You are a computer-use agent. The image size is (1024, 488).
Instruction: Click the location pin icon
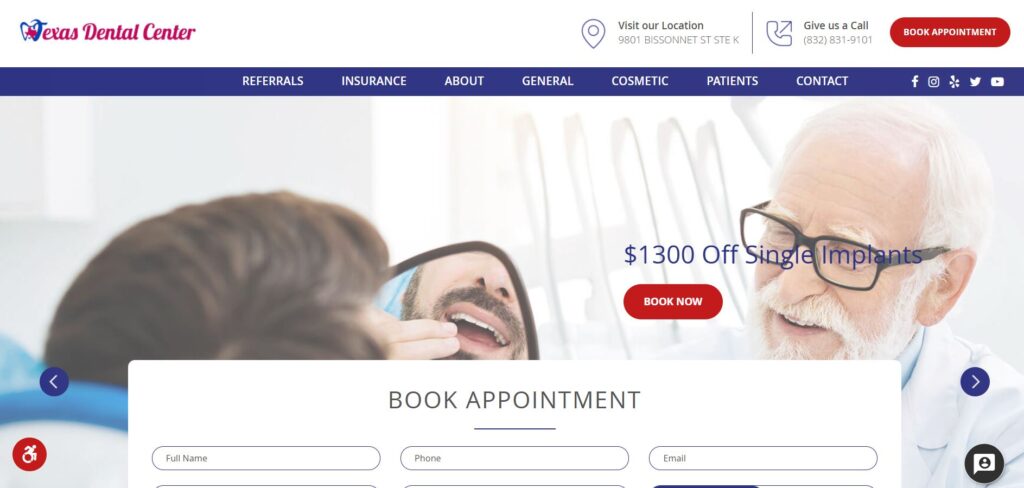[x=593, y=33]
